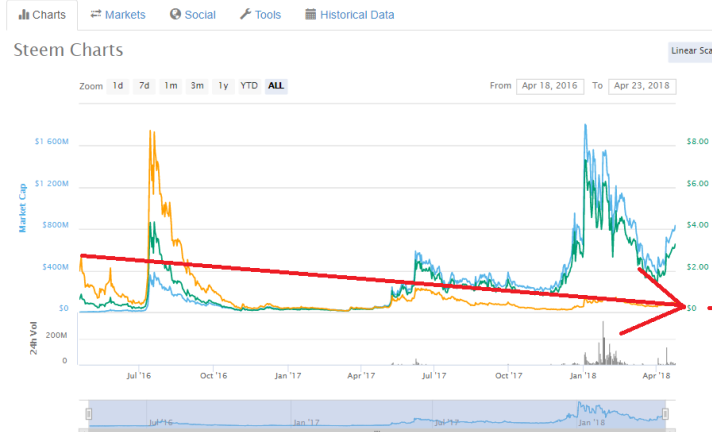Click the 200M volume axis value

56,335
